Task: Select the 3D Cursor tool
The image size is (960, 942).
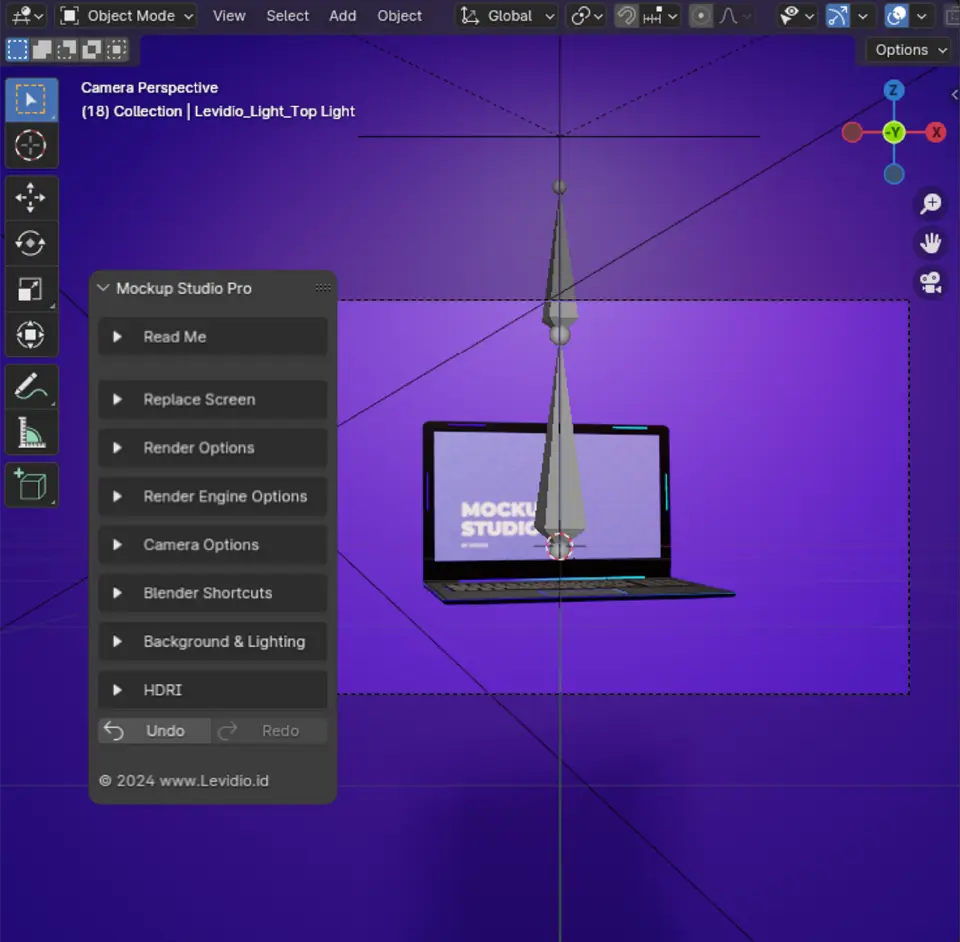Action: pyautogui.click(x=31, y=145)
